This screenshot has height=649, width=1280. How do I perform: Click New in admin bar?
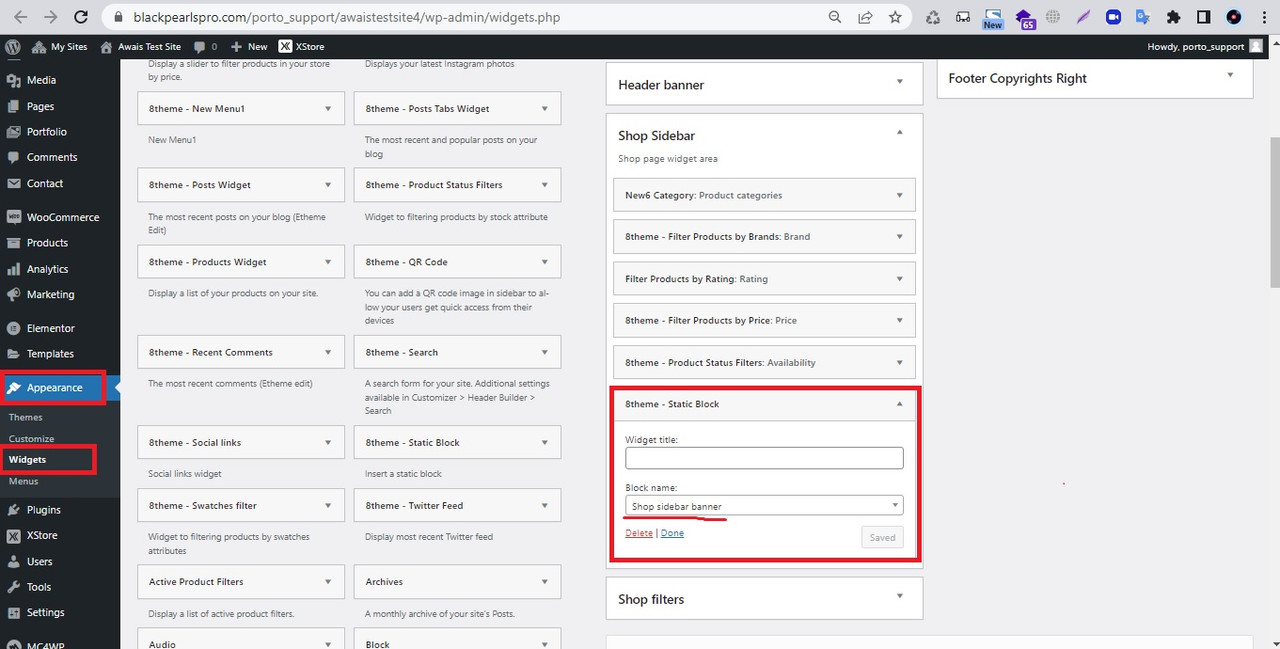pyautogui.click(x=249, y=46)
